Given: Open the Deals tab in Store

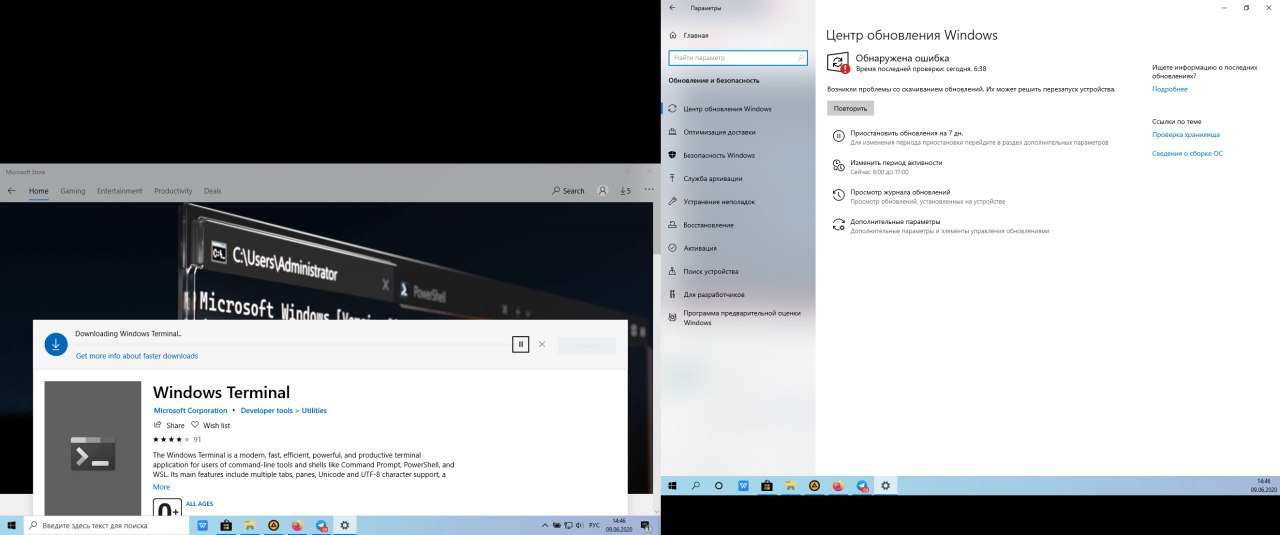Looking at the screenshot, I should click(213, 191).
